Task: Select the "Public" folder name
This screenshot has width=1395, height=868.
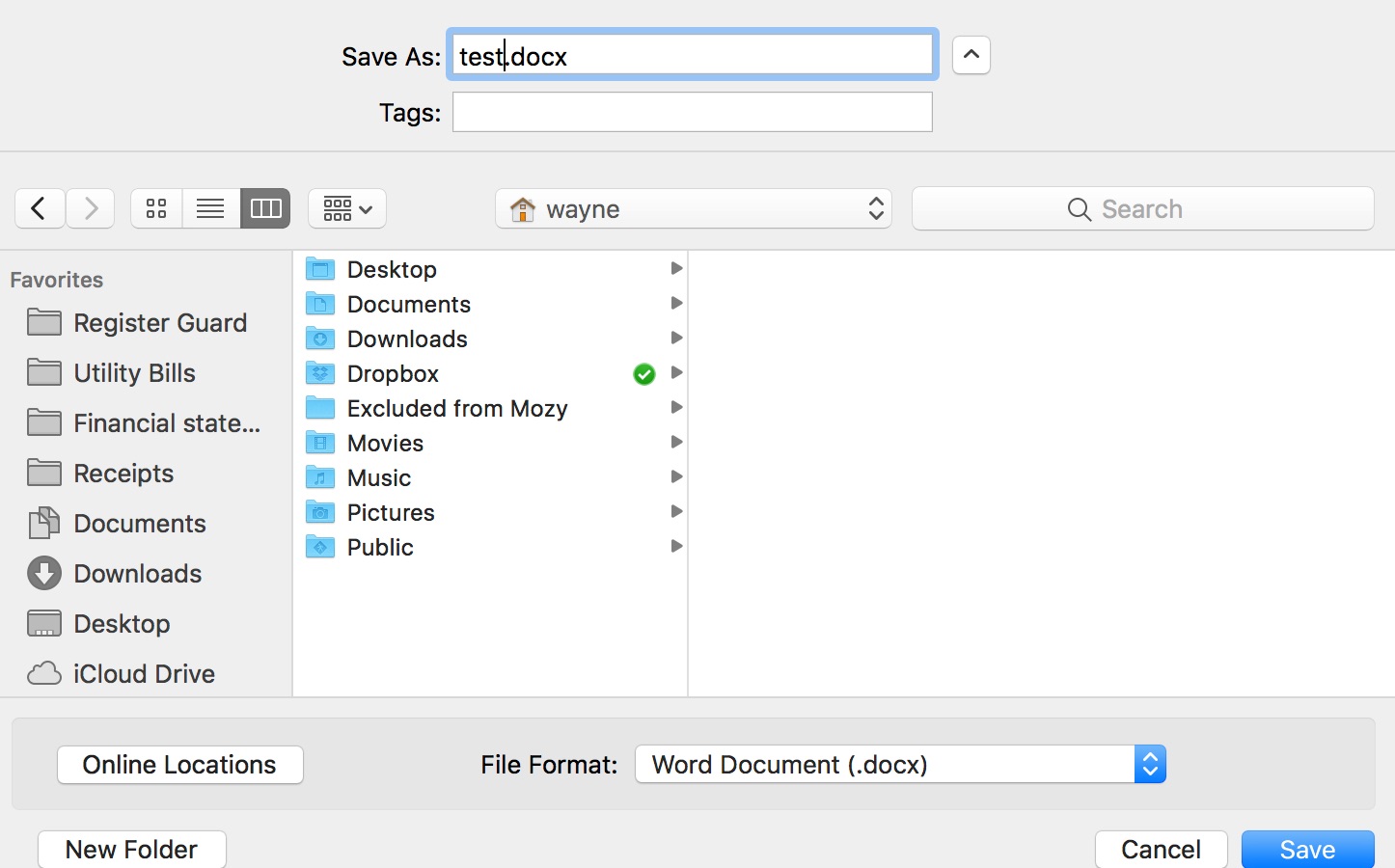Action: tap(380, 548)
